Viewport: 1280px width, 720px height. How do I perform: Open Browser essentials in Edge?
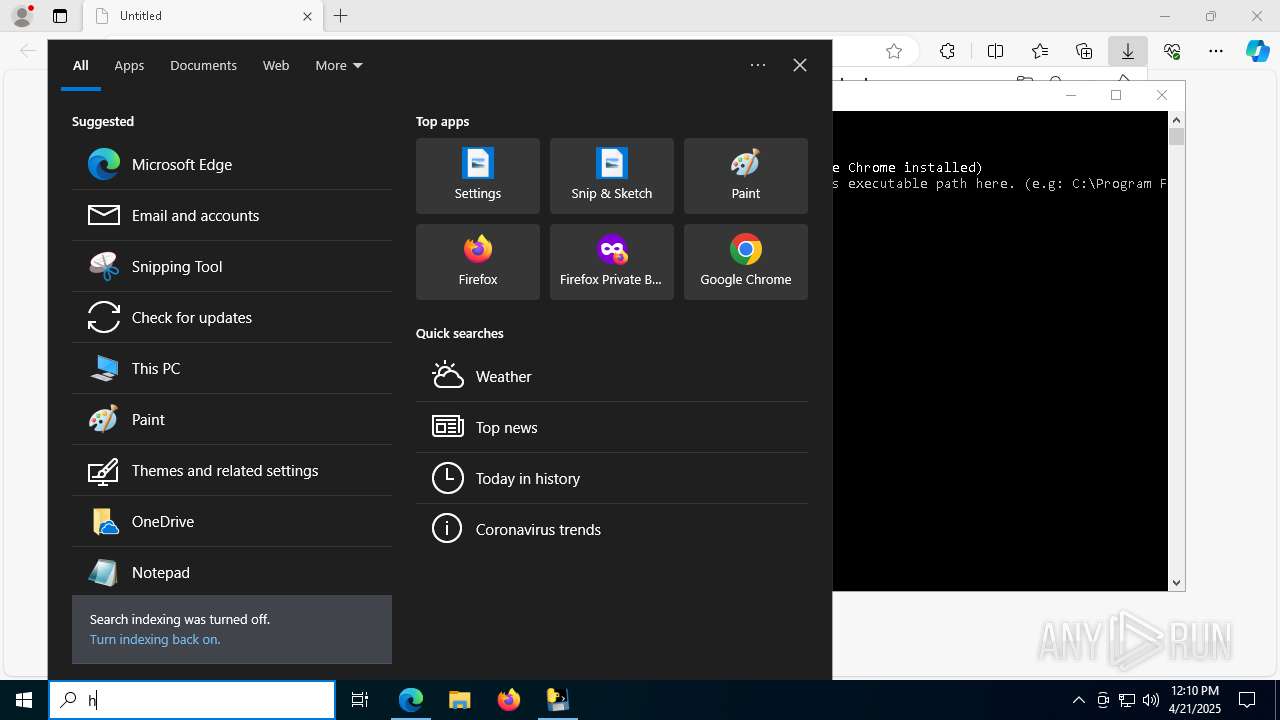click(x=1172, y=51)
